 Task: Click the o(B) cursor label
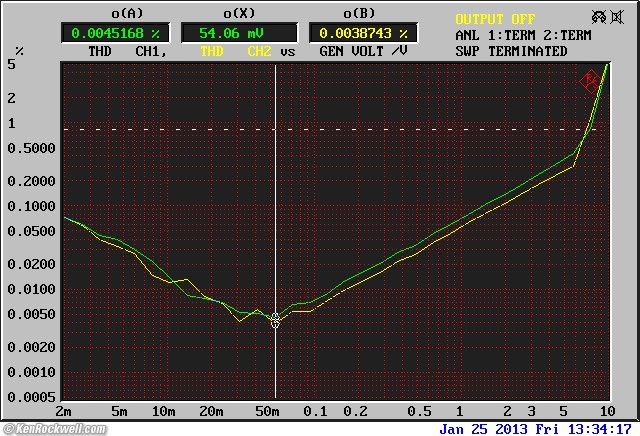(359, 13)
